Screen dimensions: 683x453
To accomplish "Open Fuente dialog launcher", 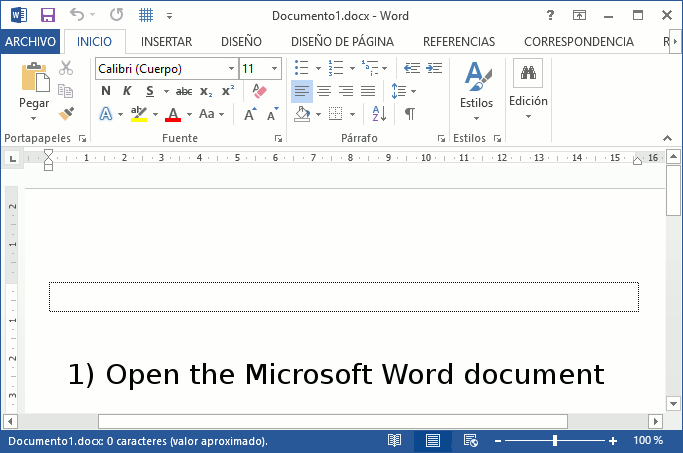I will [278, 139].
